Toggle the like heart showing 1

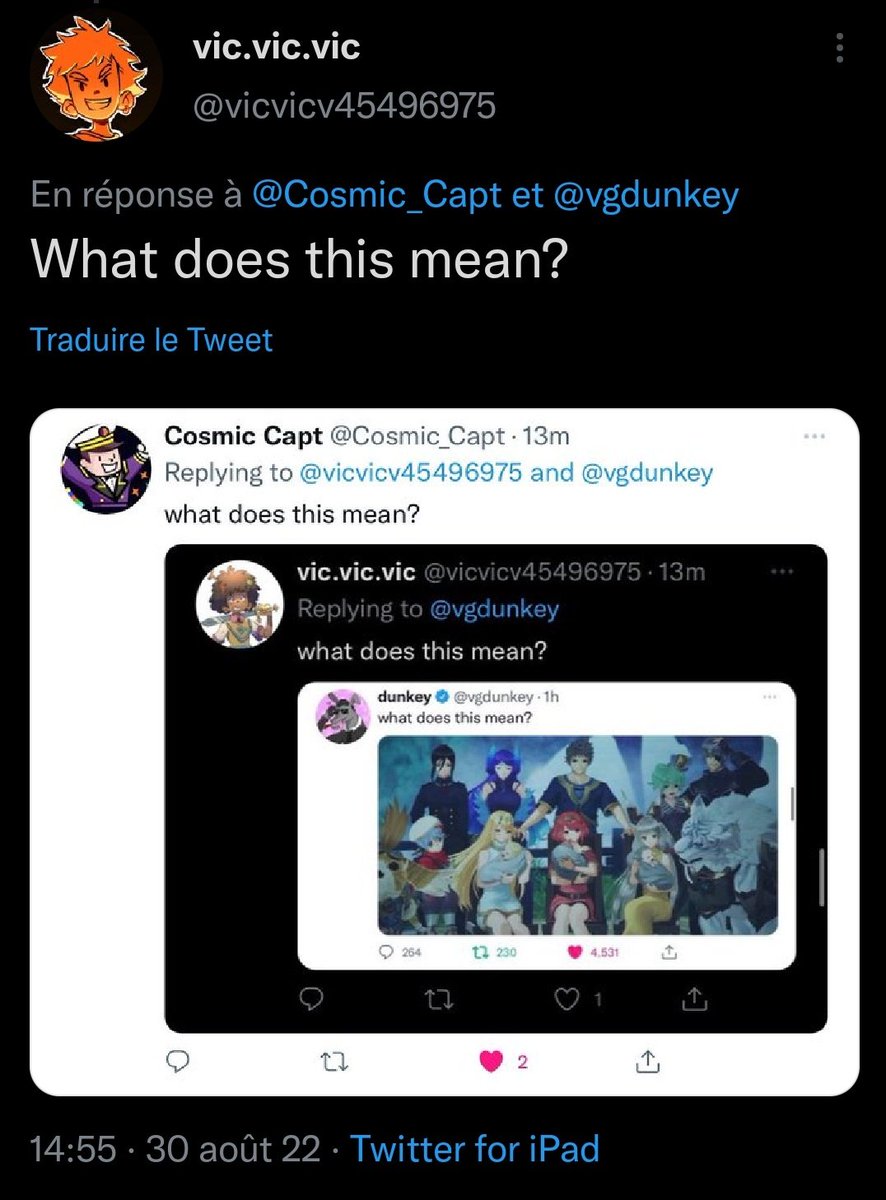pyautogui.click(x=567, y=998)
